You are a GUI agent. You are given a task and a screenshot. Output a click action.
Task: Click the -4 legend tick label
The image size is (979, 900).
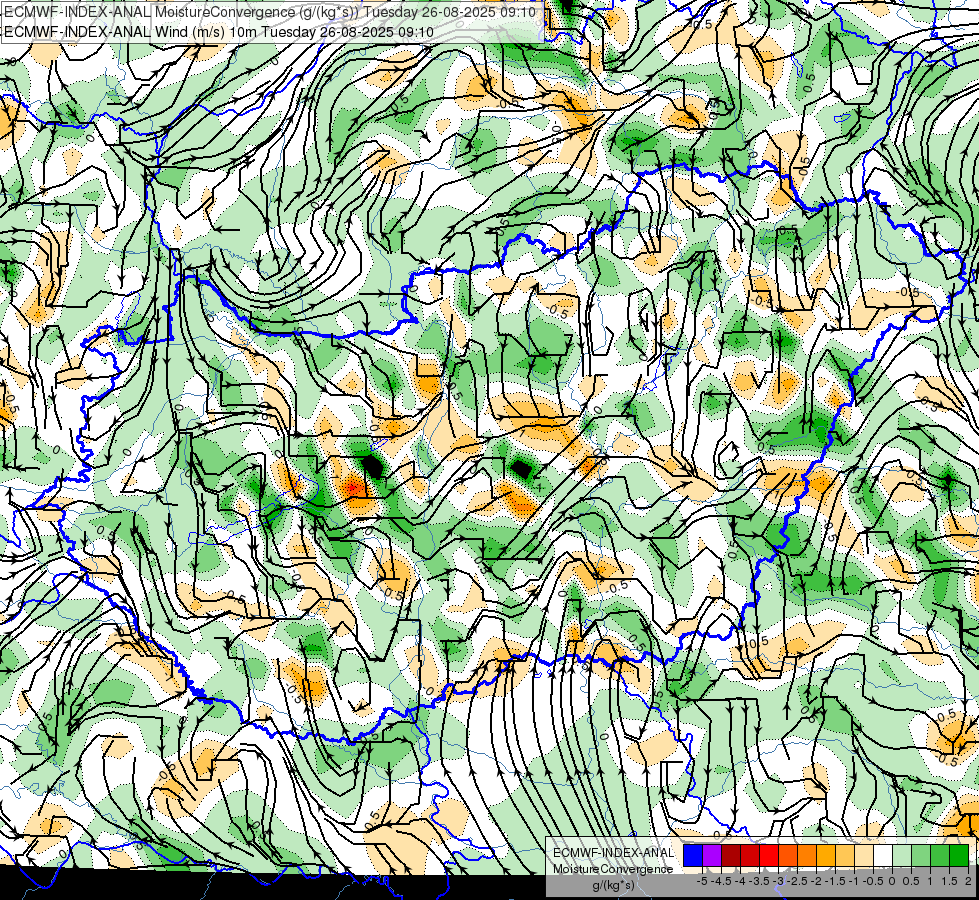(x=740, y=881)
